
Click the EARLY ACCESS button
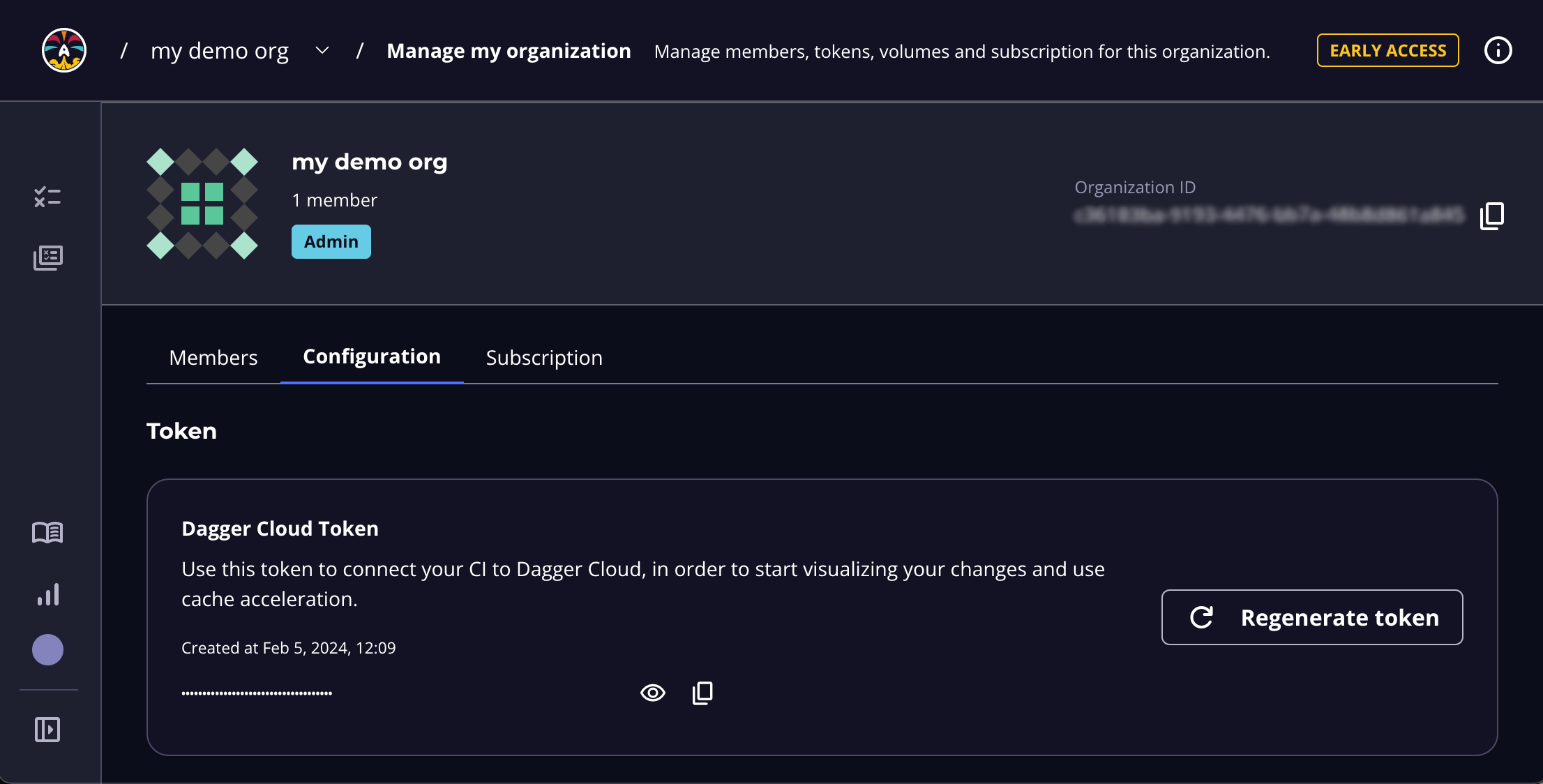coord(1390,49)
